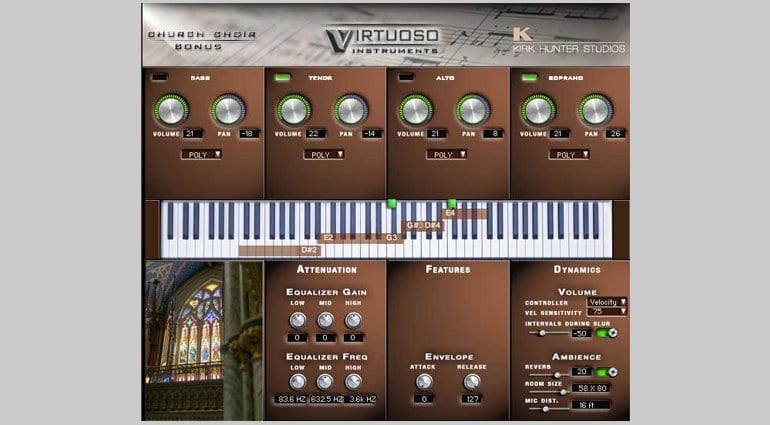
Task: Click the Tenor pan value field -14
Action: click(372, 134)
